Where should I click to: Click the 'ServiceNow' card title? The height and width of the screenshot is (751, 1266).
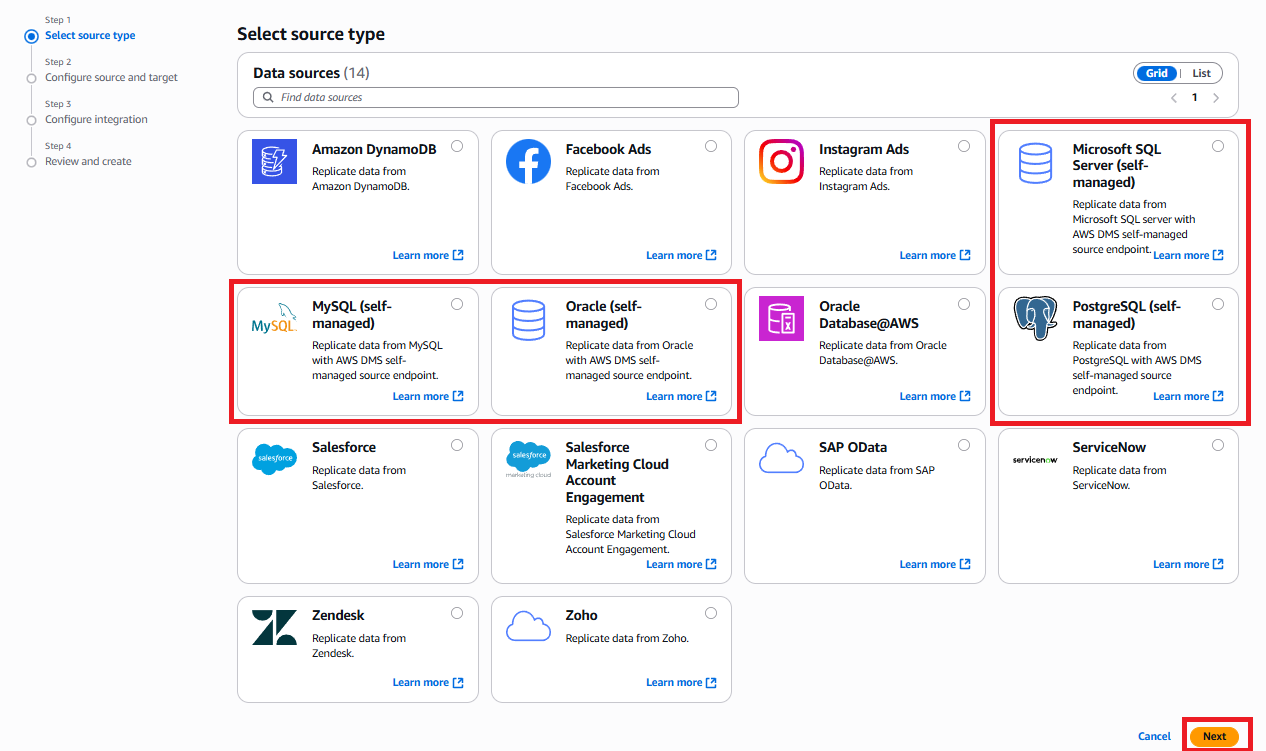pyautogui.click(x=1109, y=448)
